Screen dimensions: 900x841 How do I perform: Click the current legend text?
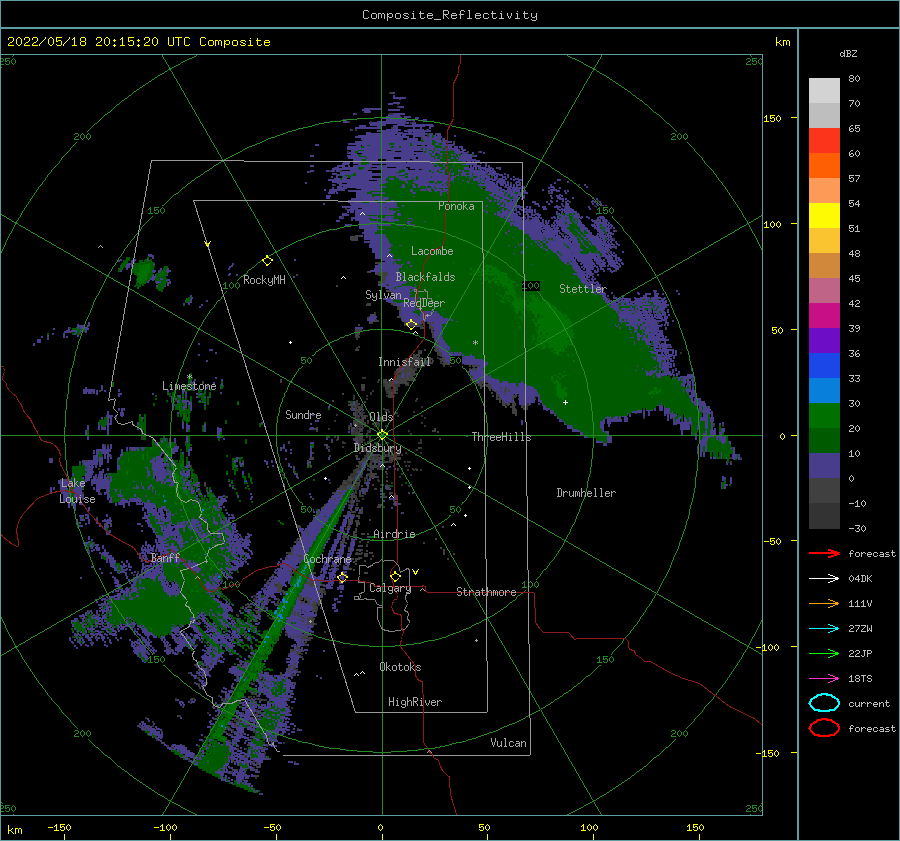point(869,703)
